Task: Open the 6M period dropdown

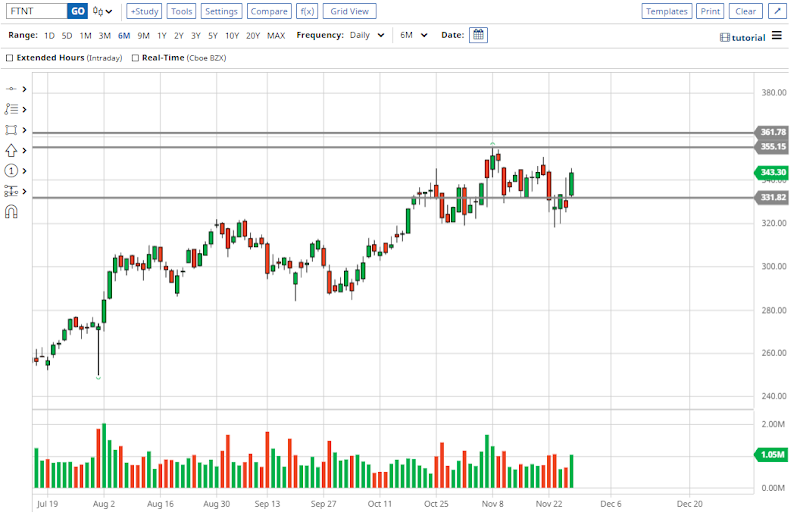Action: [413, 35]
